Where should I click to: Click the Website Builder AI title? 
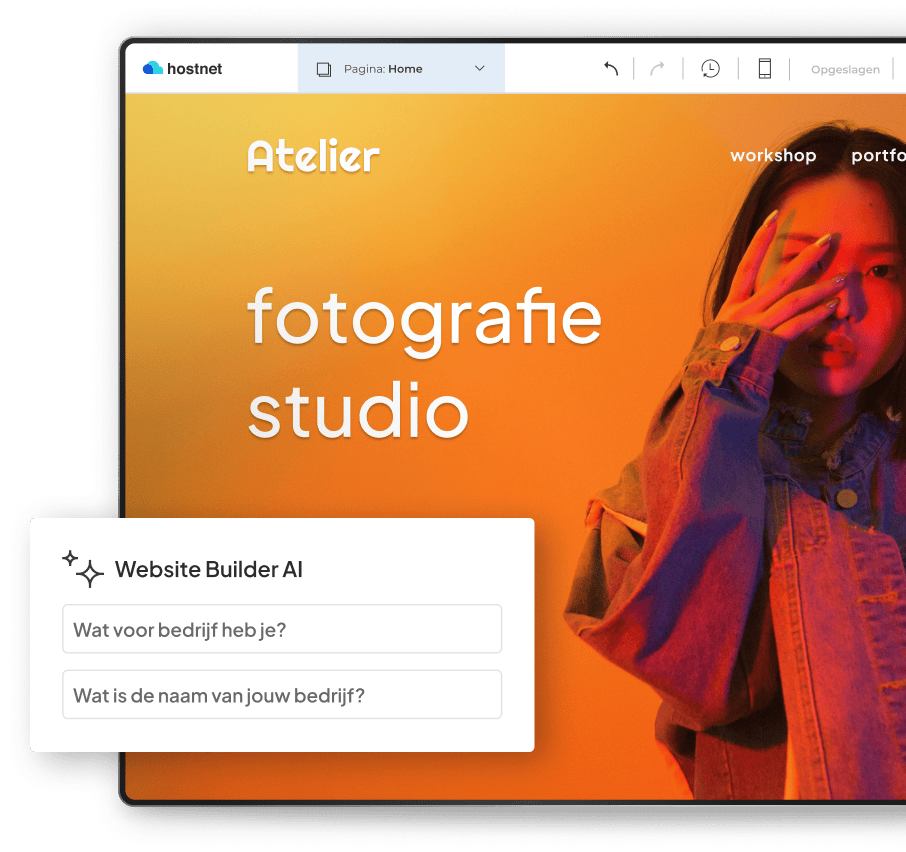pos(209,570)
